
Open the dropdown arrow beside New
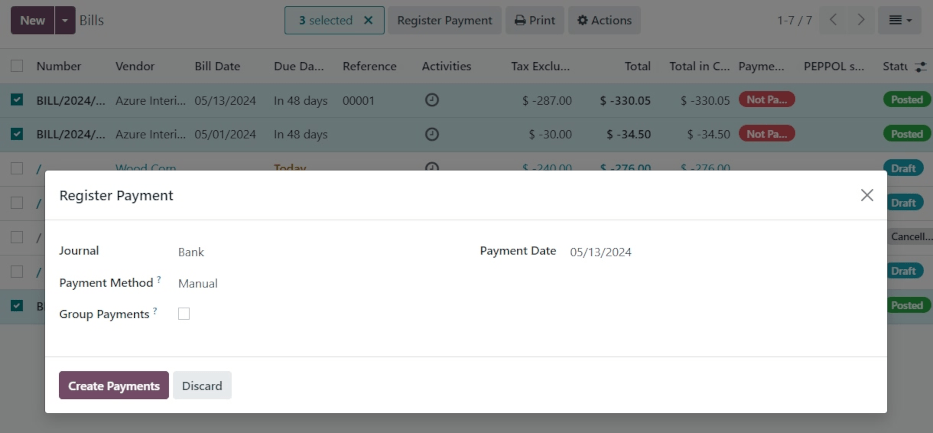(x=65, y=20)
